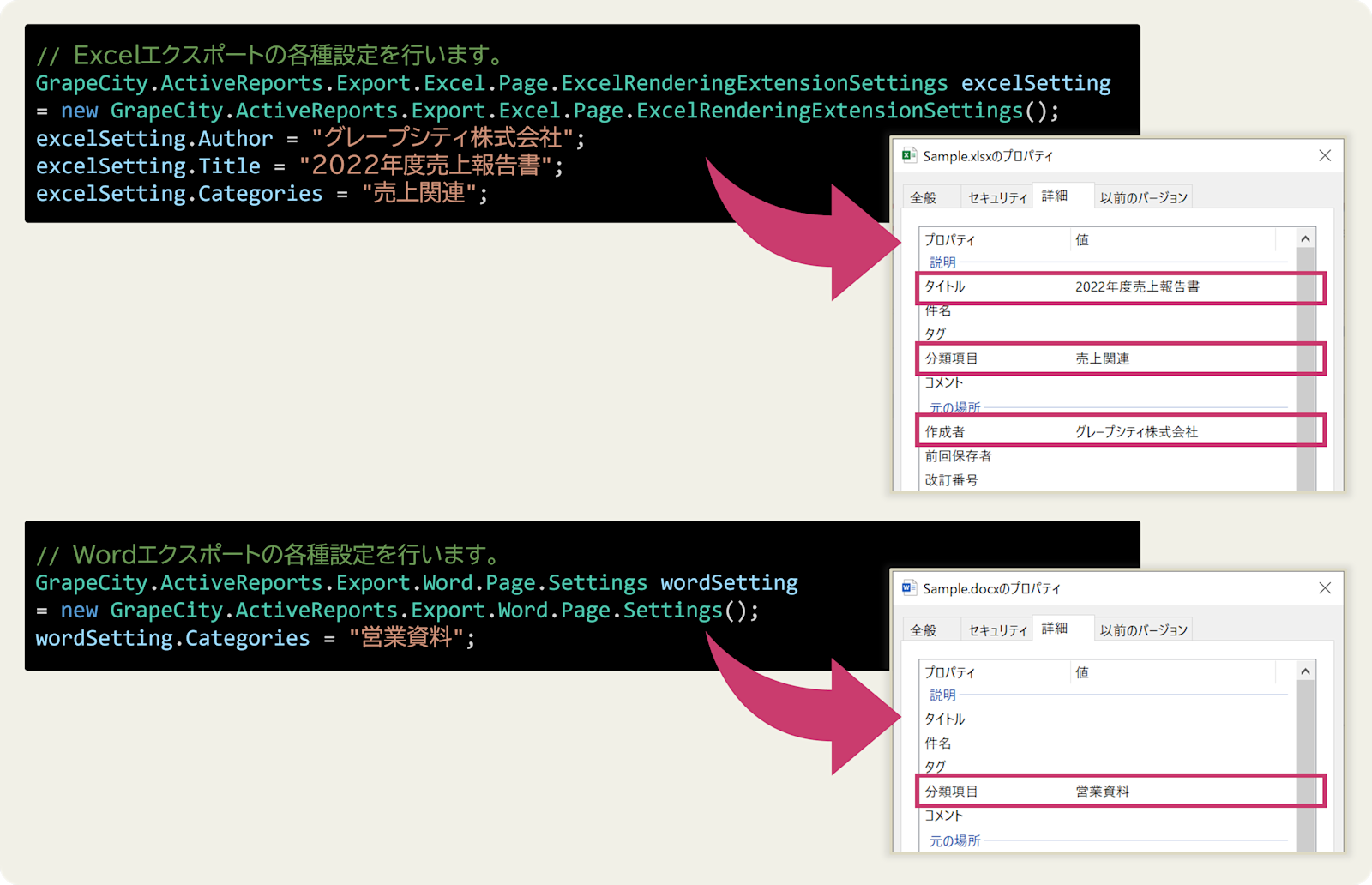Viewport: 1372px width, 885px height.
Task: Click the コメント row in Sample.docx properties
Action: 1108,815
